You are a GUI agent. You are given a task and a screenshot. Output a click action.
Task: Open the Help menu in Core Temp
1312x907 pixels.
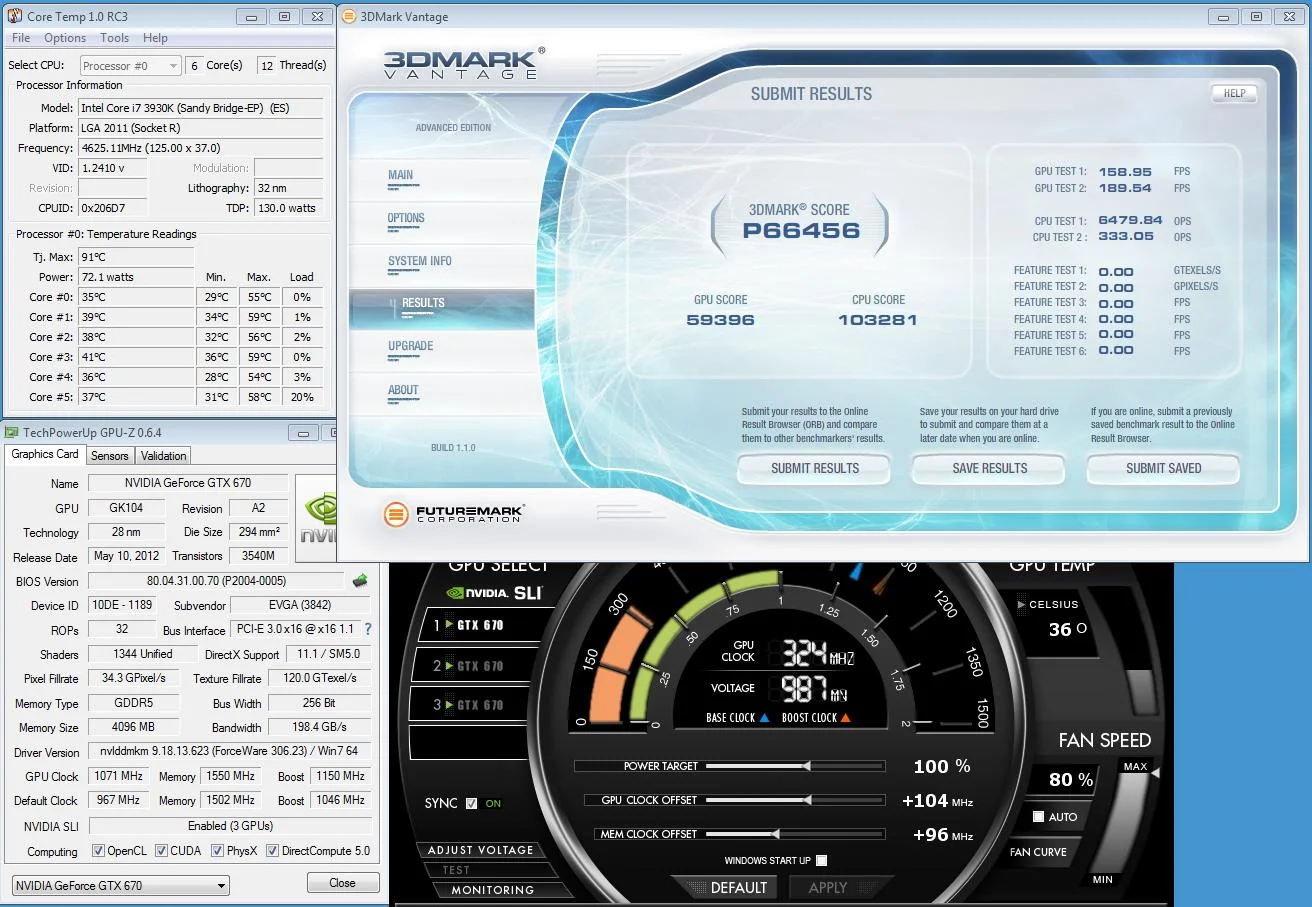pos(155,38)
